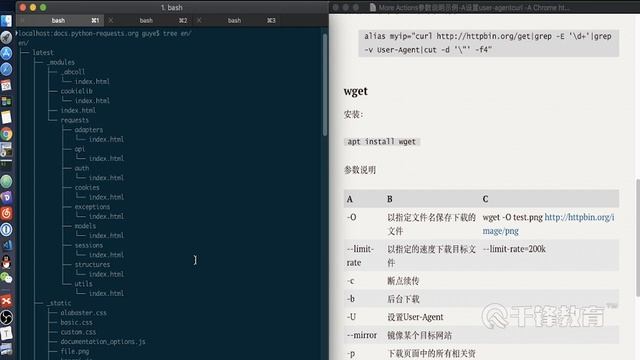This screenshot has width=640, height=360.
Task: Click 'exceptions' in tree output
Action: coord(92,207)
